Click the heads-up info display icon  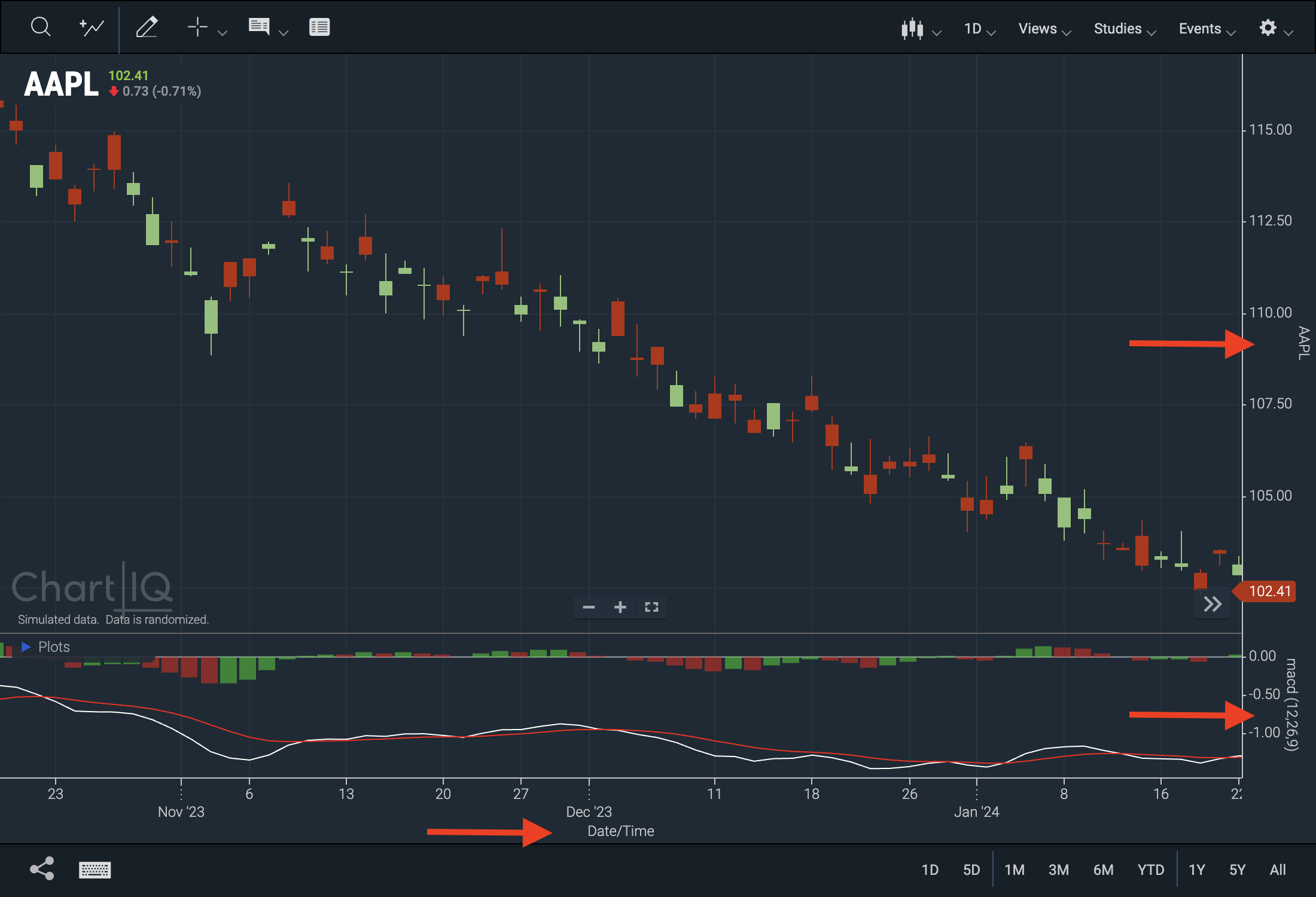[x=259, y=27]
